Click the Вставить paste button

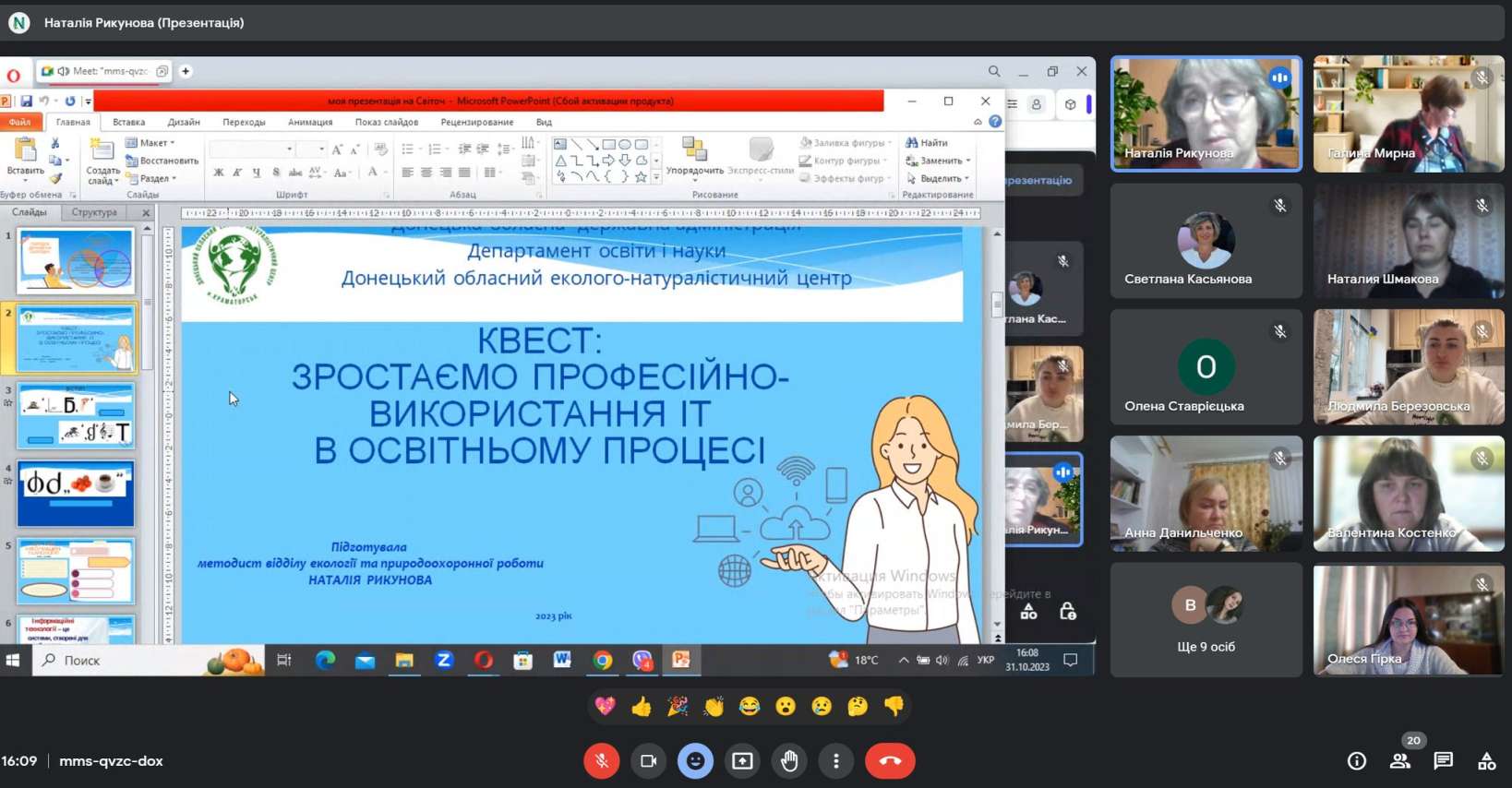pyautogui.click(x=25, y=160)
